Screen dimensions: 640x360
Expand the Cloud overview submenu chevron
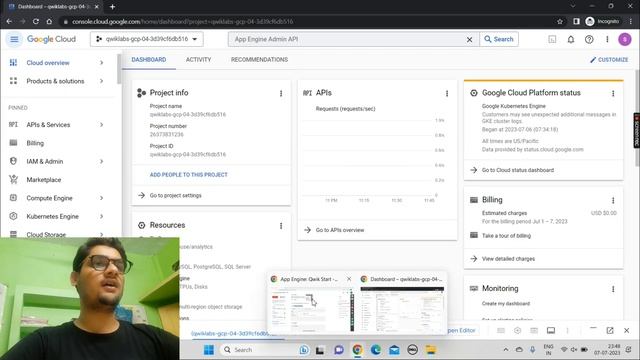coord(102,63)
